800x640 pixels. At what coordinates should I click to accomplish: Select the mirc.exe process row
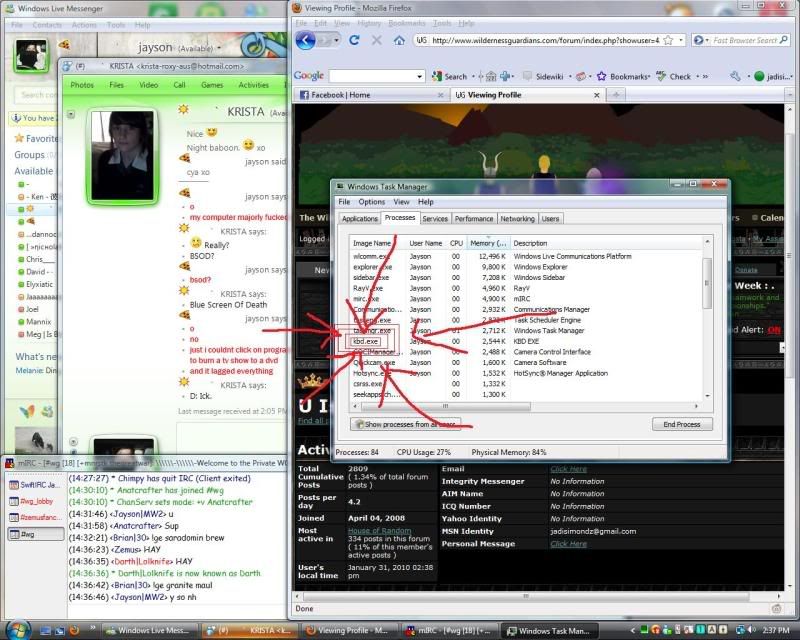(x=526, y=299)
